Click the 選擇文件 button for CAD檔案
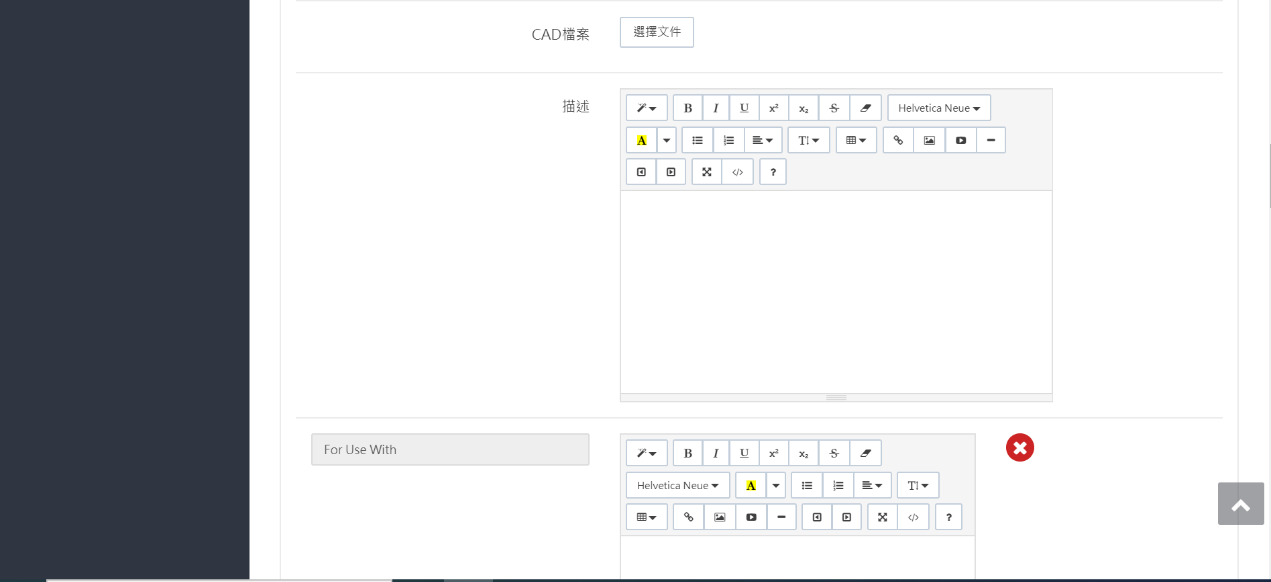This screenshot has height=582, width=1271. pos(656,32)
